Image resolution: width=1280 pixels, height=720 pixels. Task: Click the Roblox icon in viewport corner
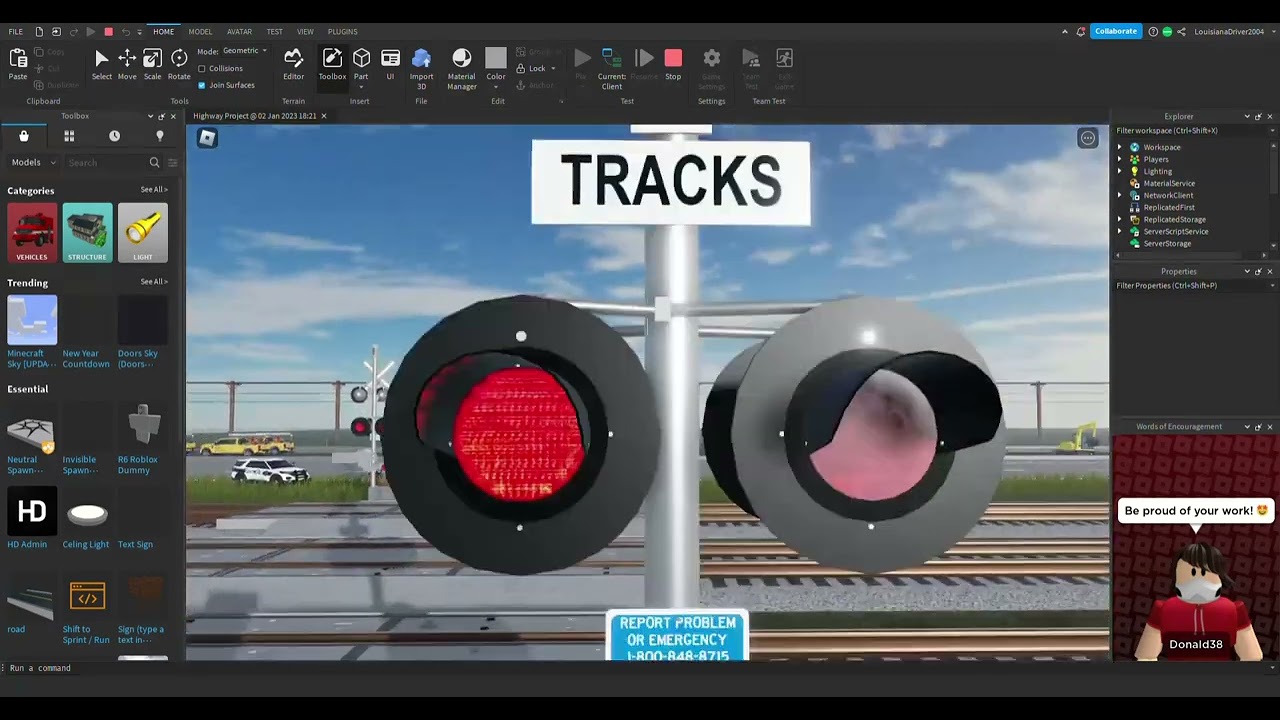[207, 138]
